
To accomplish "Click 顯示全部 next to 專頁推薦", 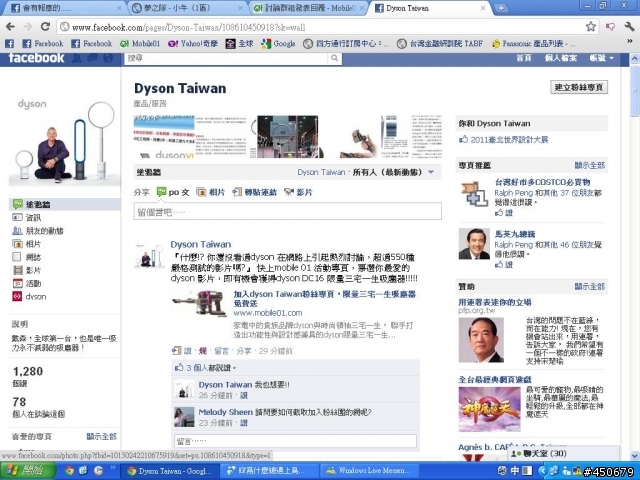I will pos(589,165).
